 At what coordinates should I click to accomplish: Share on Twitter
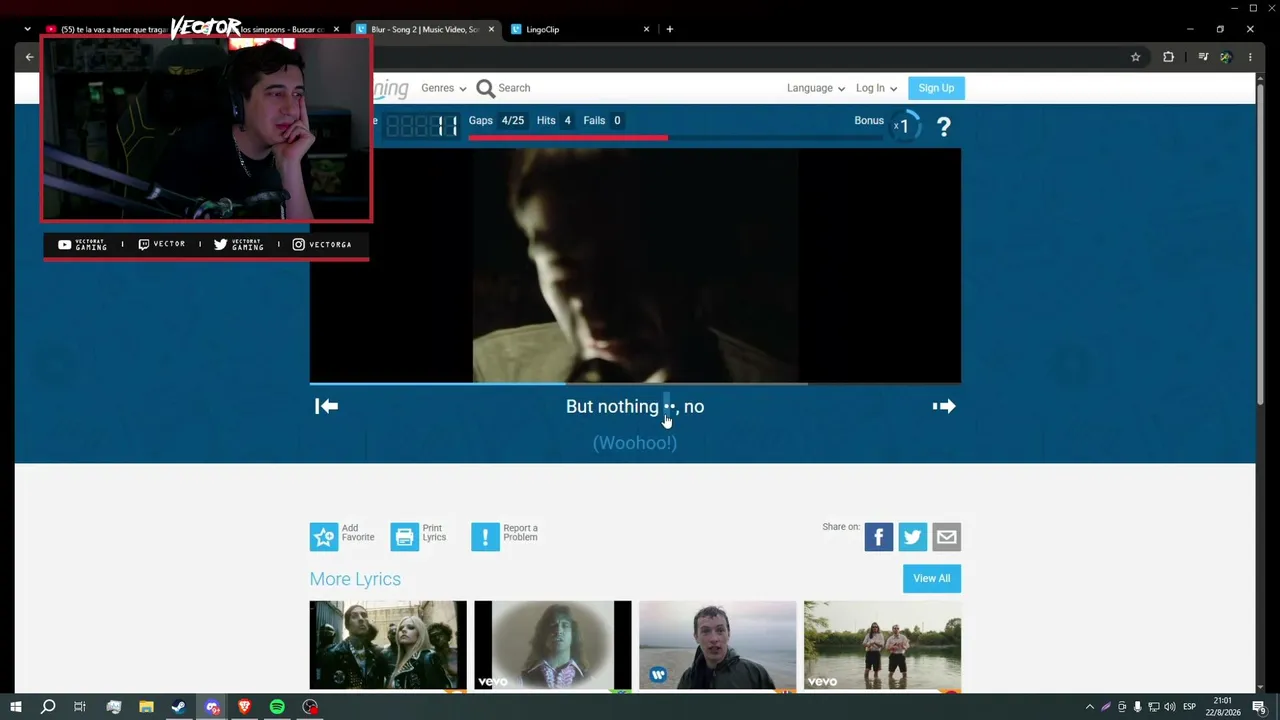(913, 537)
